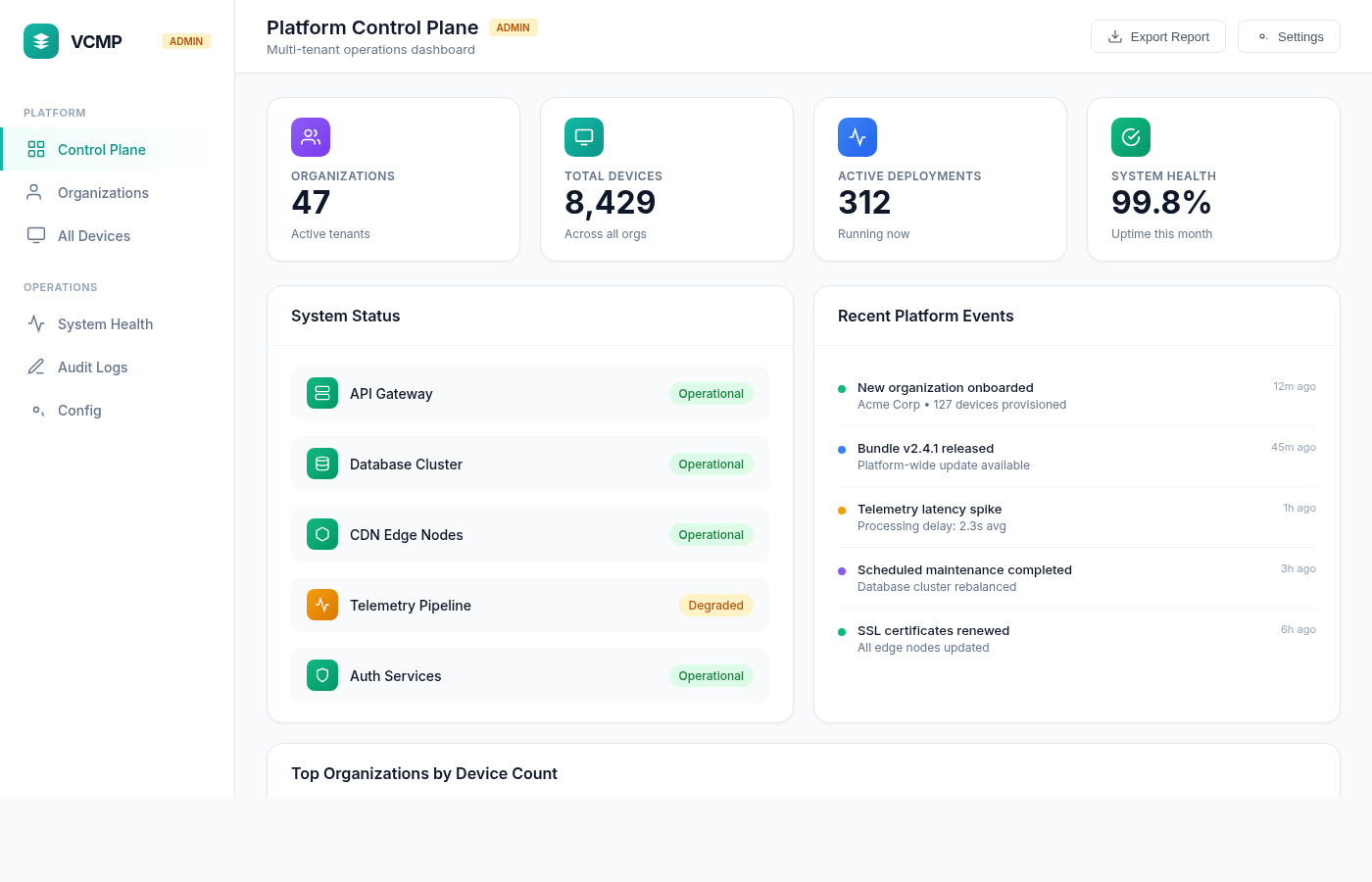Go to All Devices in sidebar
The width and height of the screenshot is (1372, 882).
[94, 236]
